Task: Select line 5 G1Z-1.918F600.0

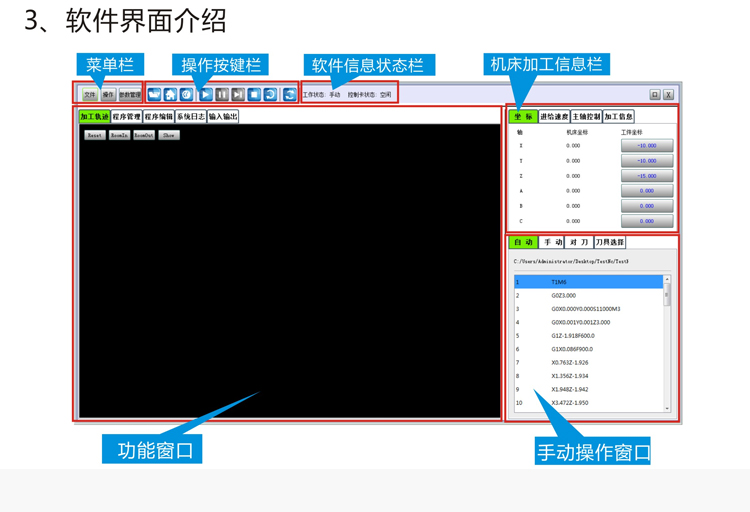Action: (x=589, y=335)
